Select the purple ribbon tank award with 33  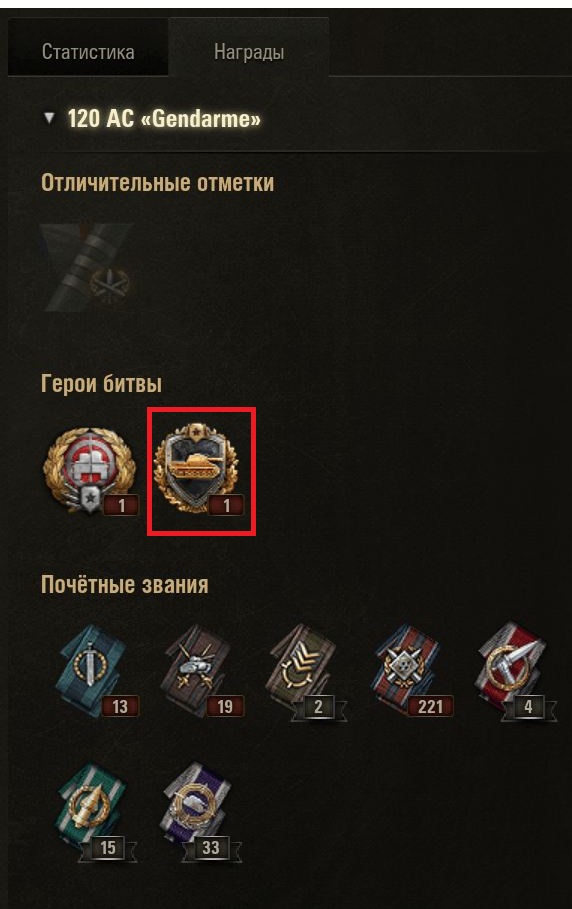point(201,812)
